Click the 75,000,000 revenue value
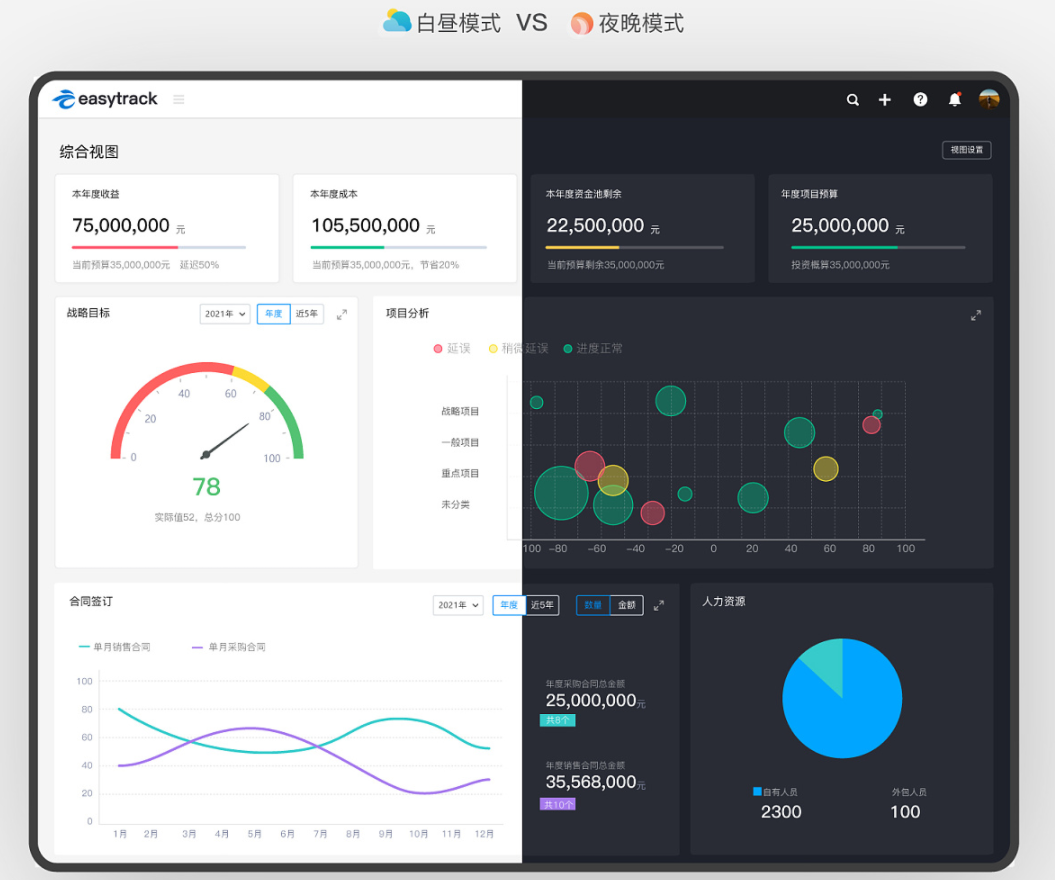Screen dimensions: 1055x880 click(x=121, y=225)
